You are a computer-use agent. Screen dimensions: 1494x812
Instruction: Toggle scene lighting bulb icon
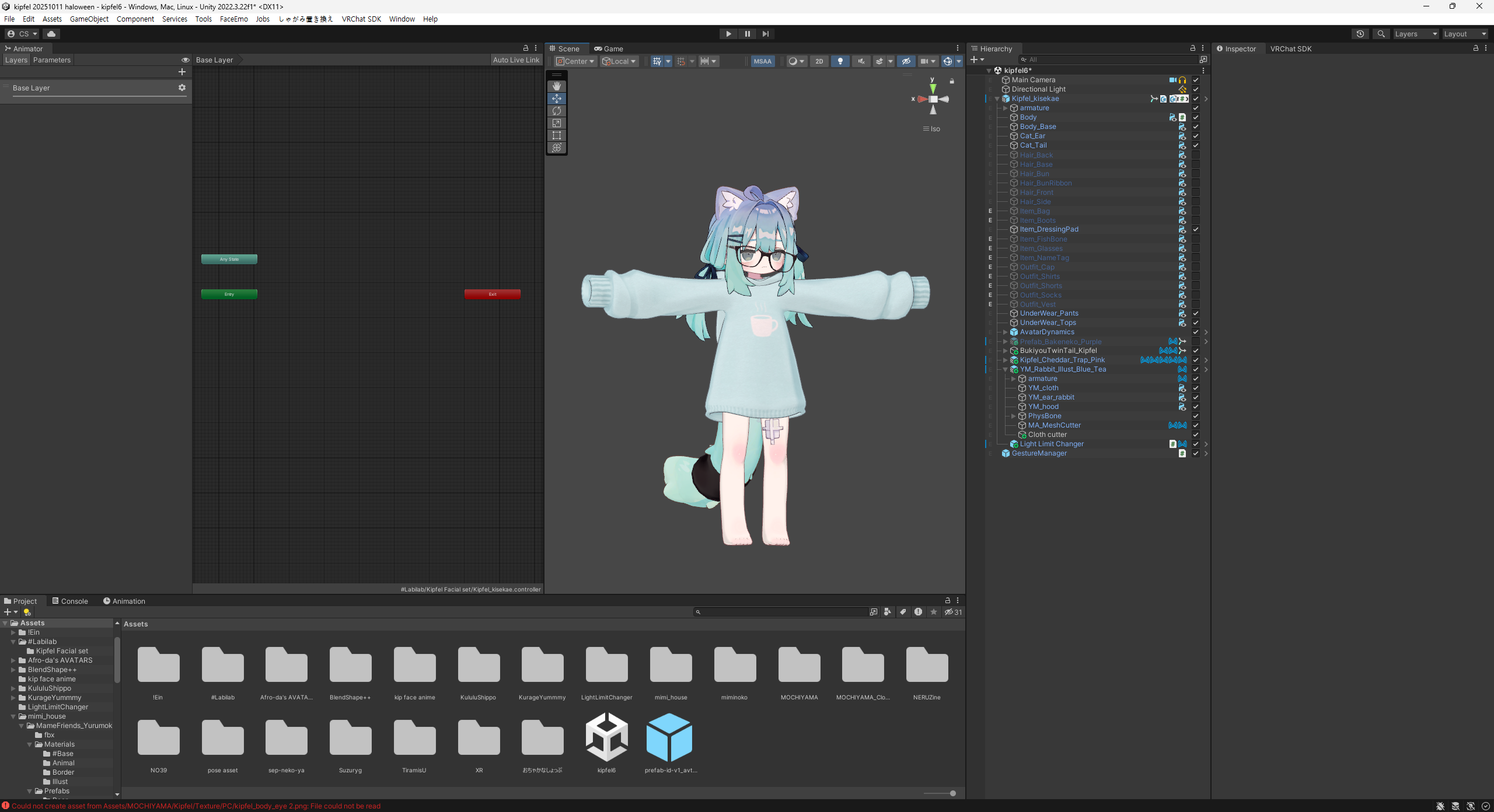840,61
